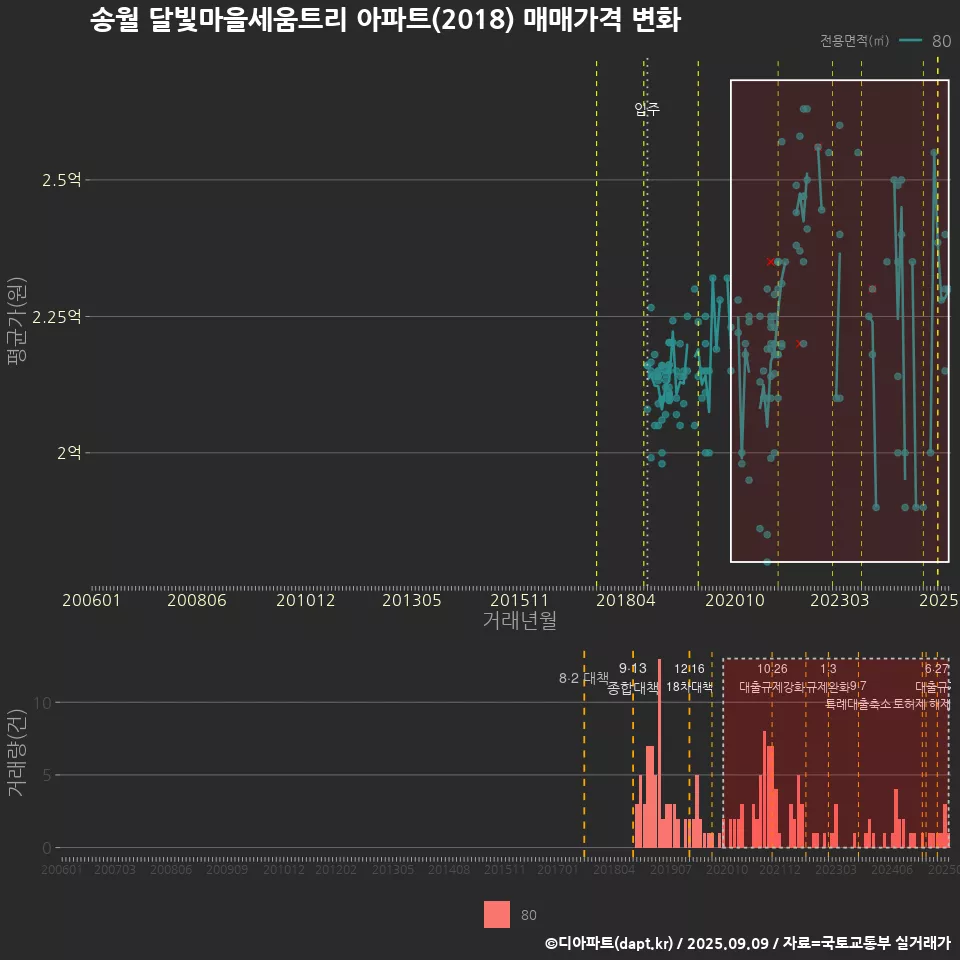Image resolution: width=960 pixels, height=960 pixels.
Task: Click the 토허제 해제 annotation text
Action: (921, 704)
